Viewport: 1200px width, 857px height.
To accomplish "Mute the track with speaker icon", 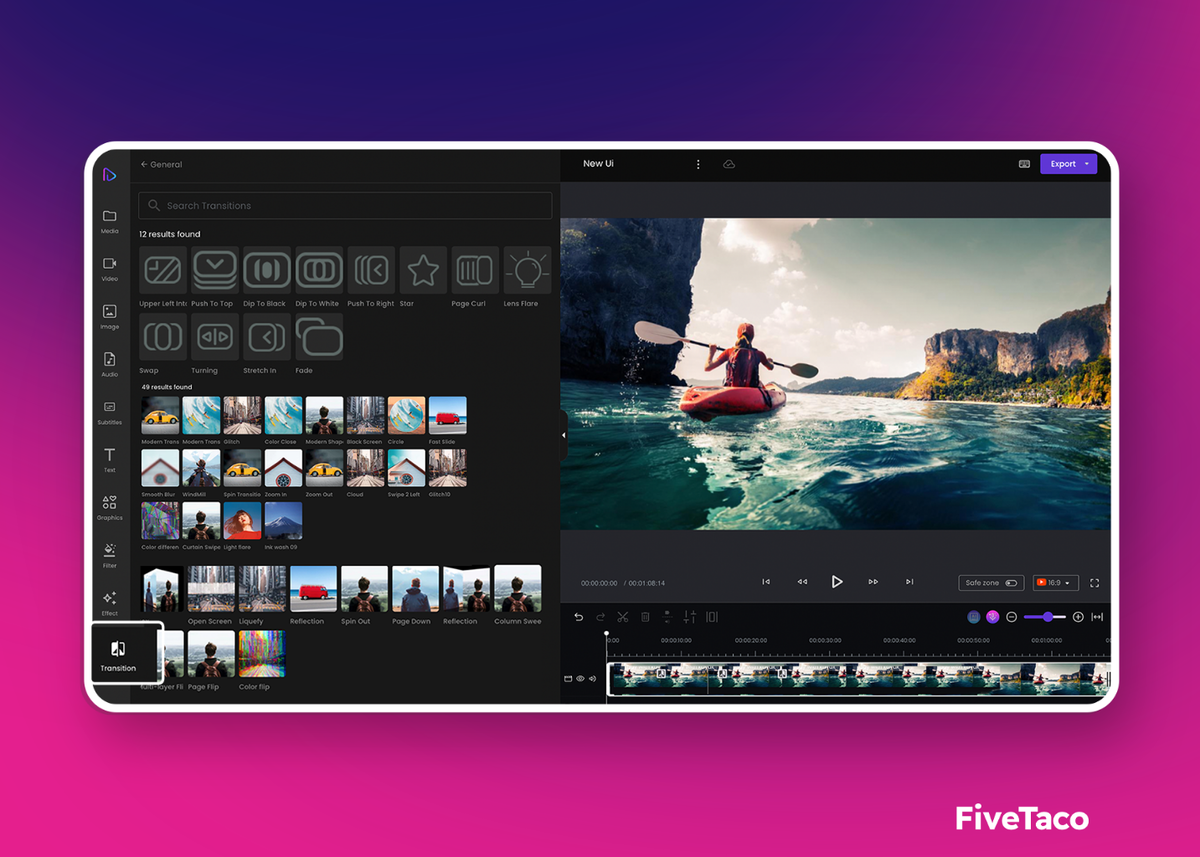I will tap(592, 679).
